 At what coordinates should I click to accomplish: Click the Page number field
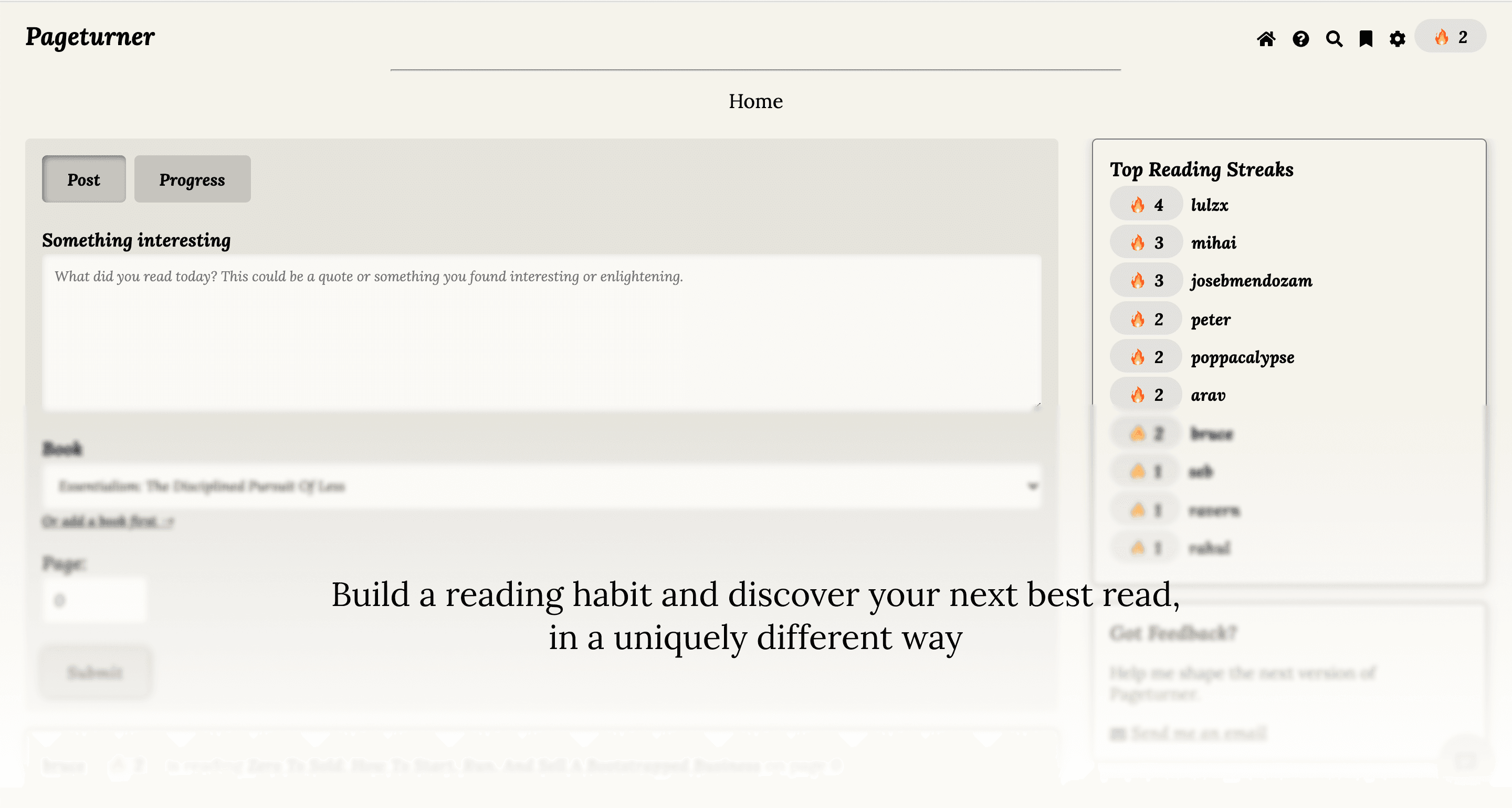94,600
